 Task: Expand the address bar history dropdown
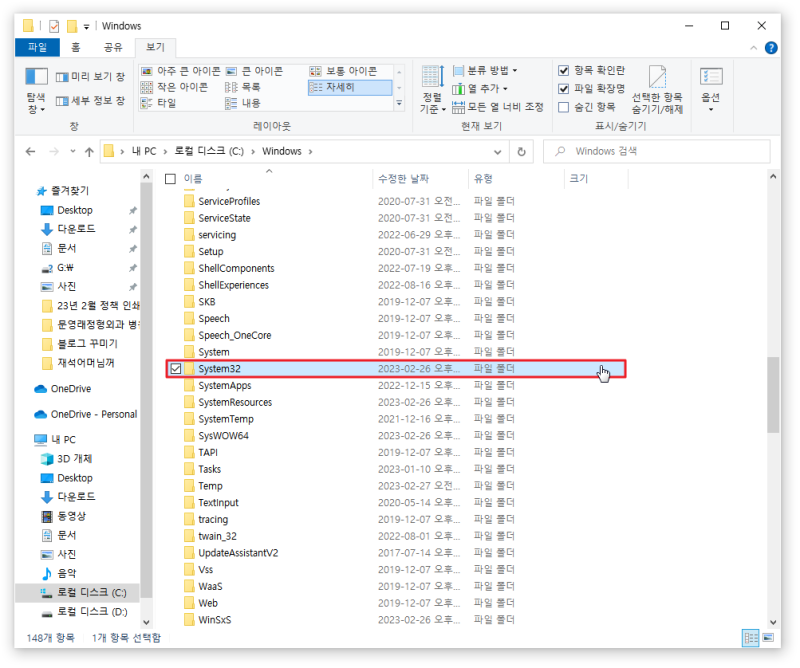click(497, 152)
